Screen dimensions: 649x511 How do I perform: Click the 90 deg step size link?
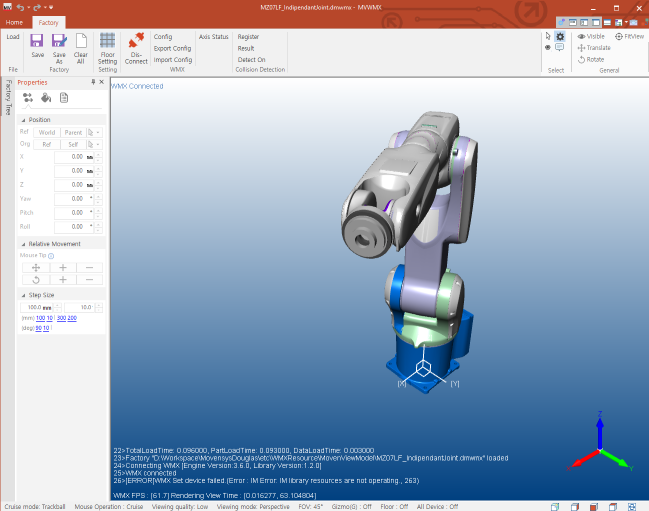click(x=38, y=328)
